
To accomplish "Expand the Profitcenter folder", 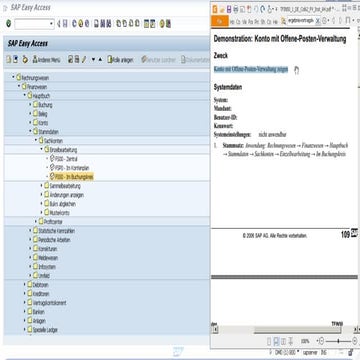I will [x=36, y=221].
